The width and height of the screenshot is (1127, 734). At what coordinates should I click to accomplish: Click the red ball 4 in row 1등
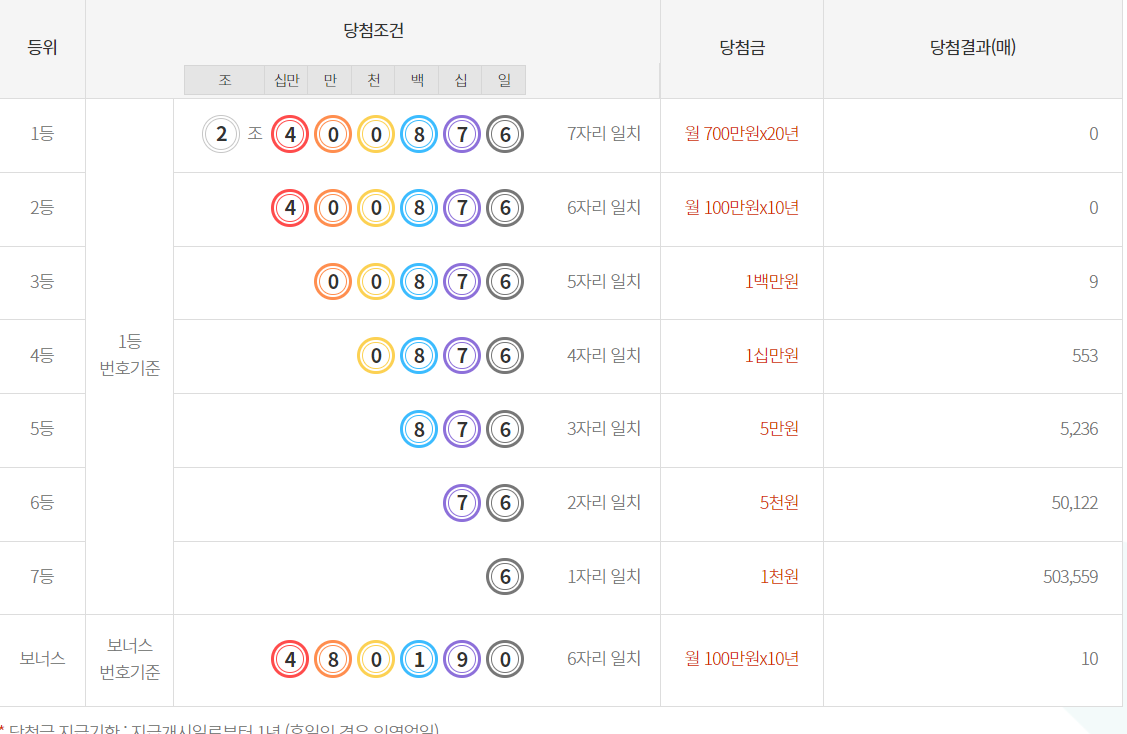289,134
